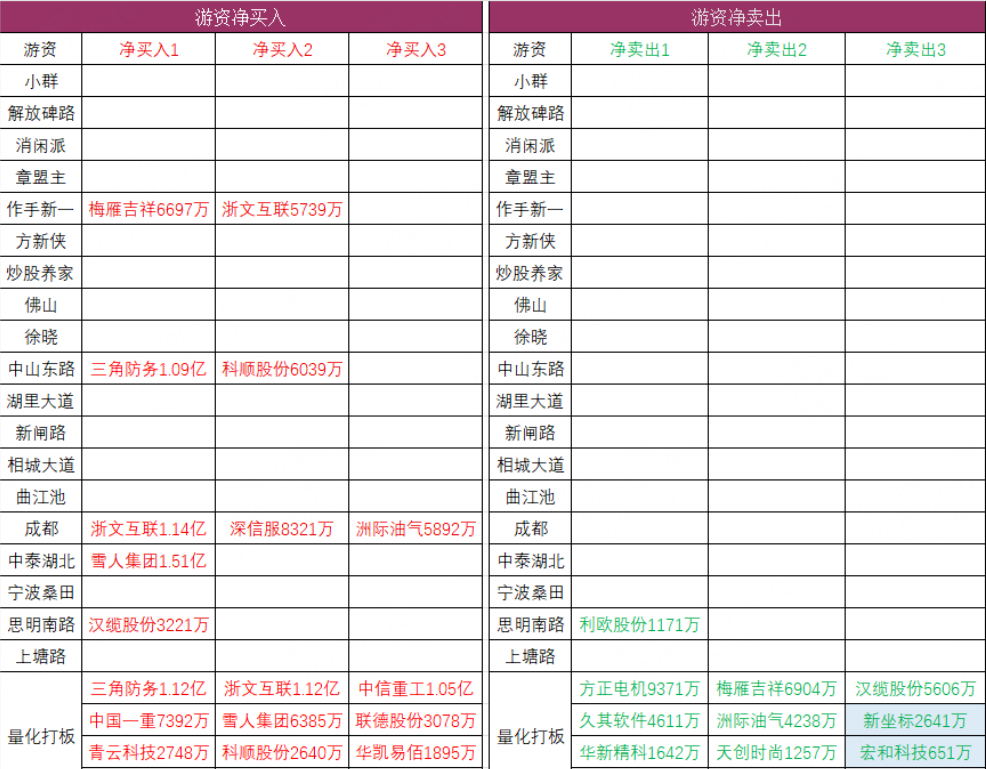Screen dimensions: 986x769
Task: Select 中山东路 row label in 游资净买入 table
Action: point(41,368)
